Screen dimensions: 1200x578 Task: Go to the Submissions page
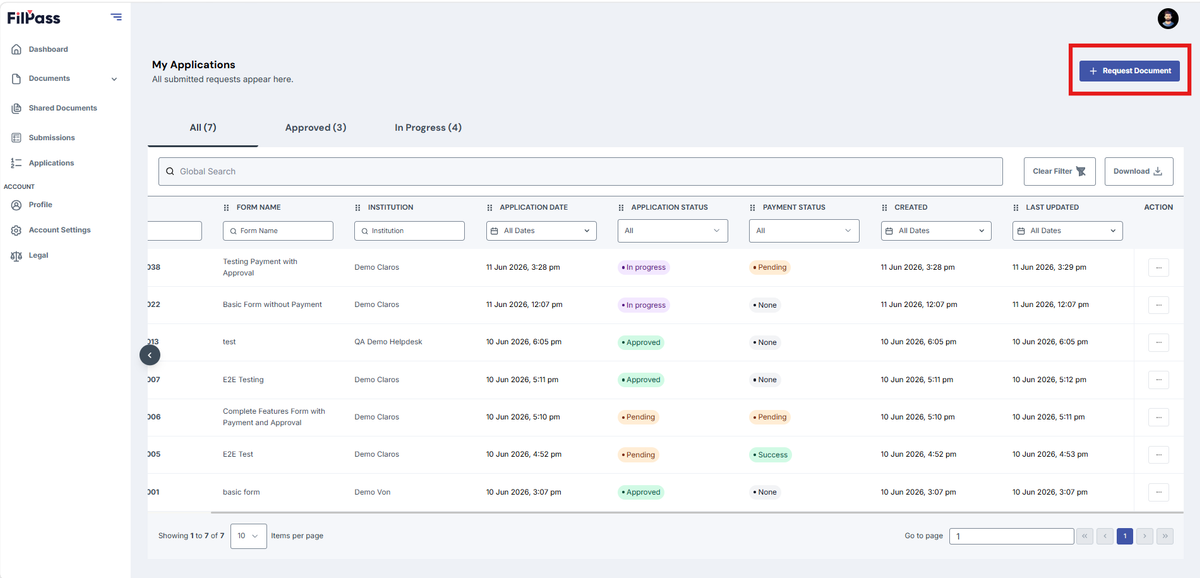tap(43, 137)
